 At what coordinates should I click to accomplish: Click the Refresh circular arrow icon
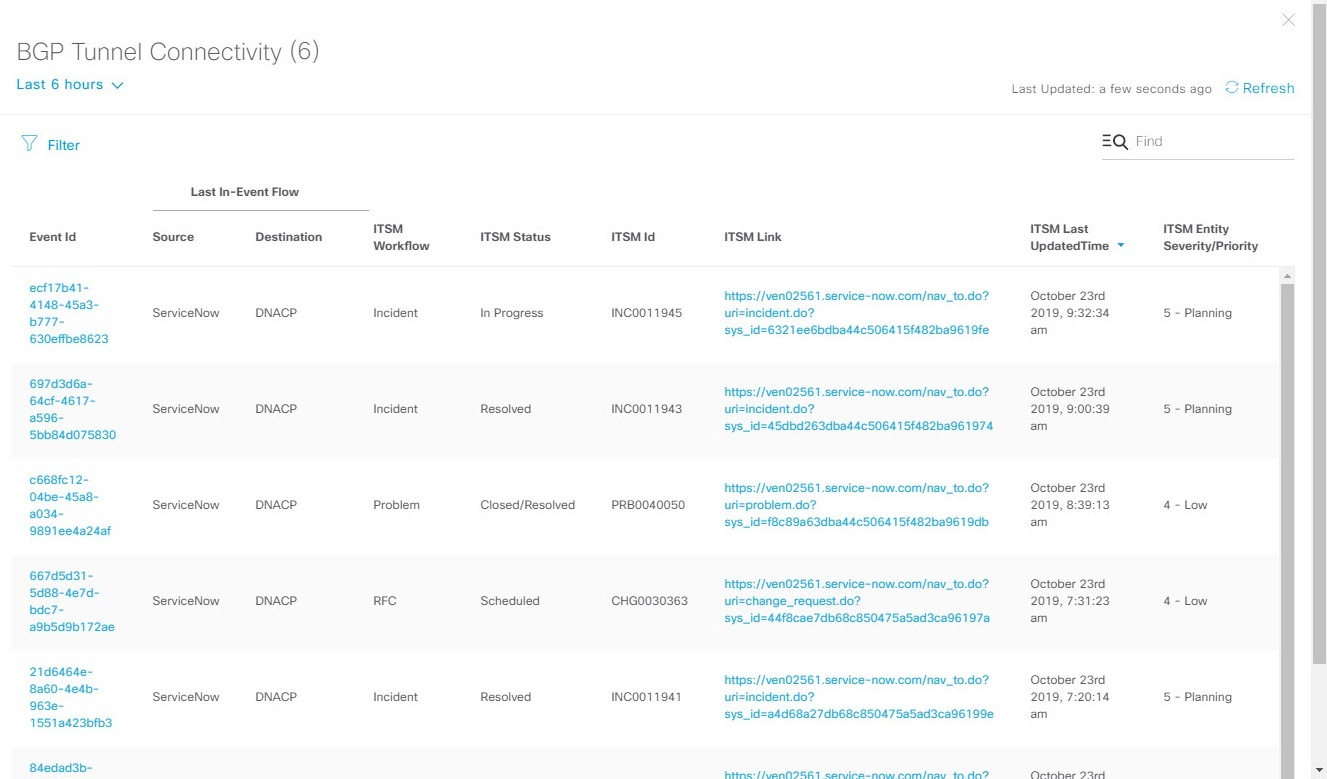coord(1232,88)
